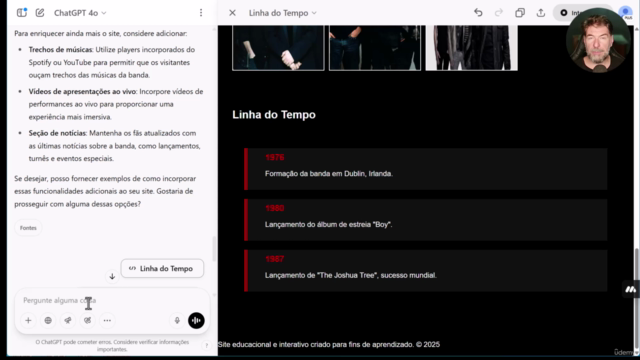
Task: Close the Linha do Tempo canvas
Action: tap(232, 13)
